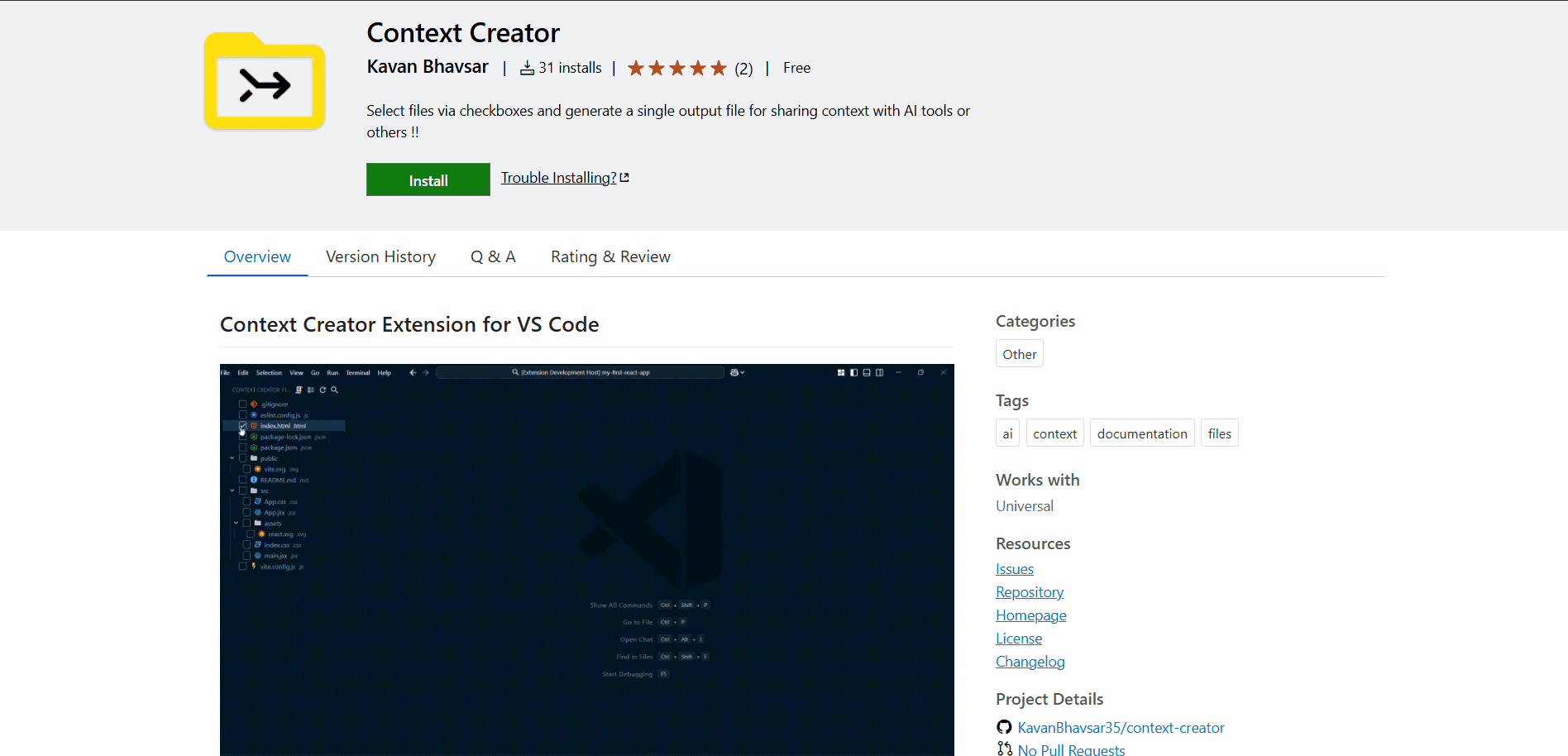Click the installs download icon

527,68
